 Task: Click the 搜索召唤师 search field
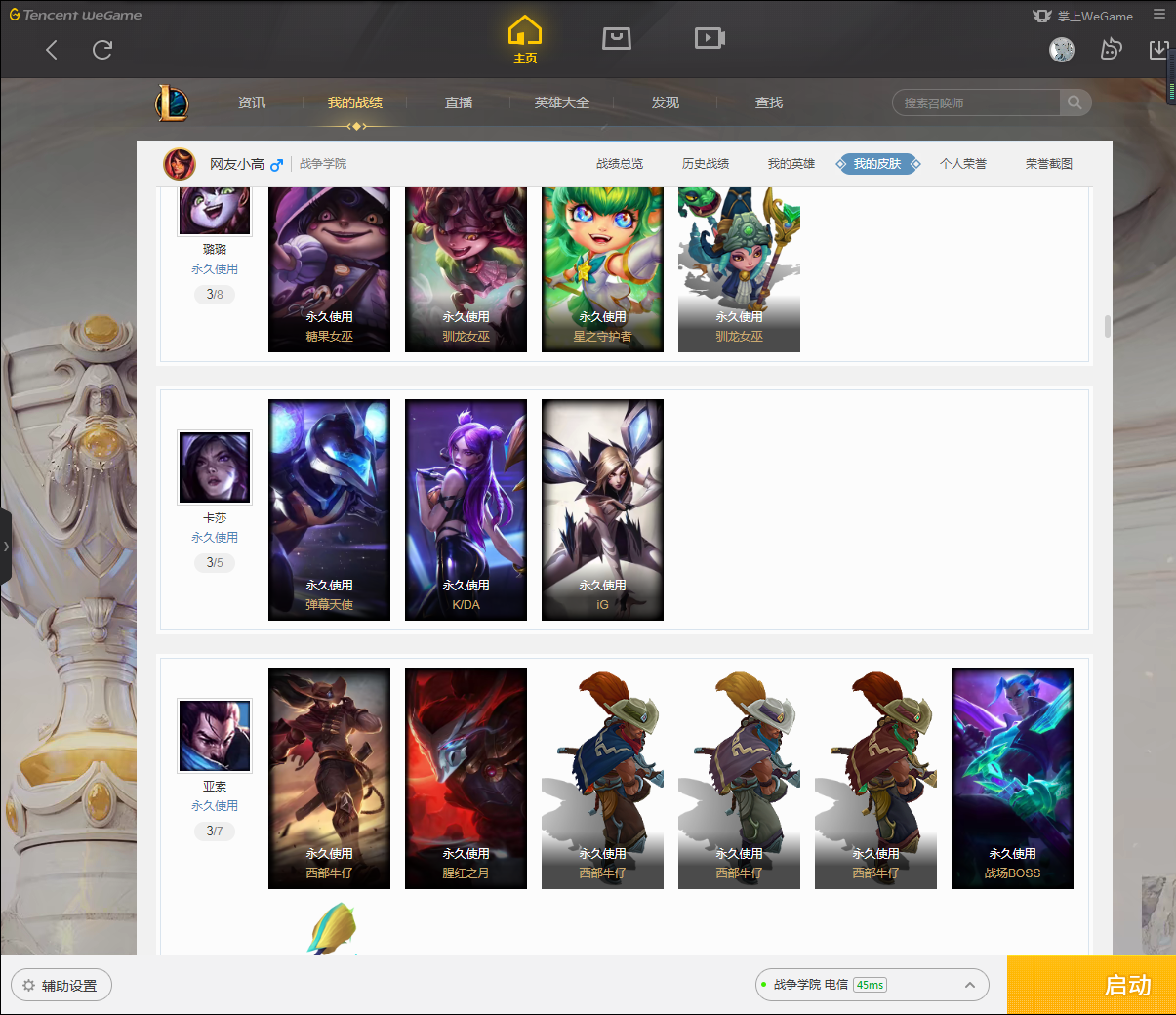[x=976, y=102]
